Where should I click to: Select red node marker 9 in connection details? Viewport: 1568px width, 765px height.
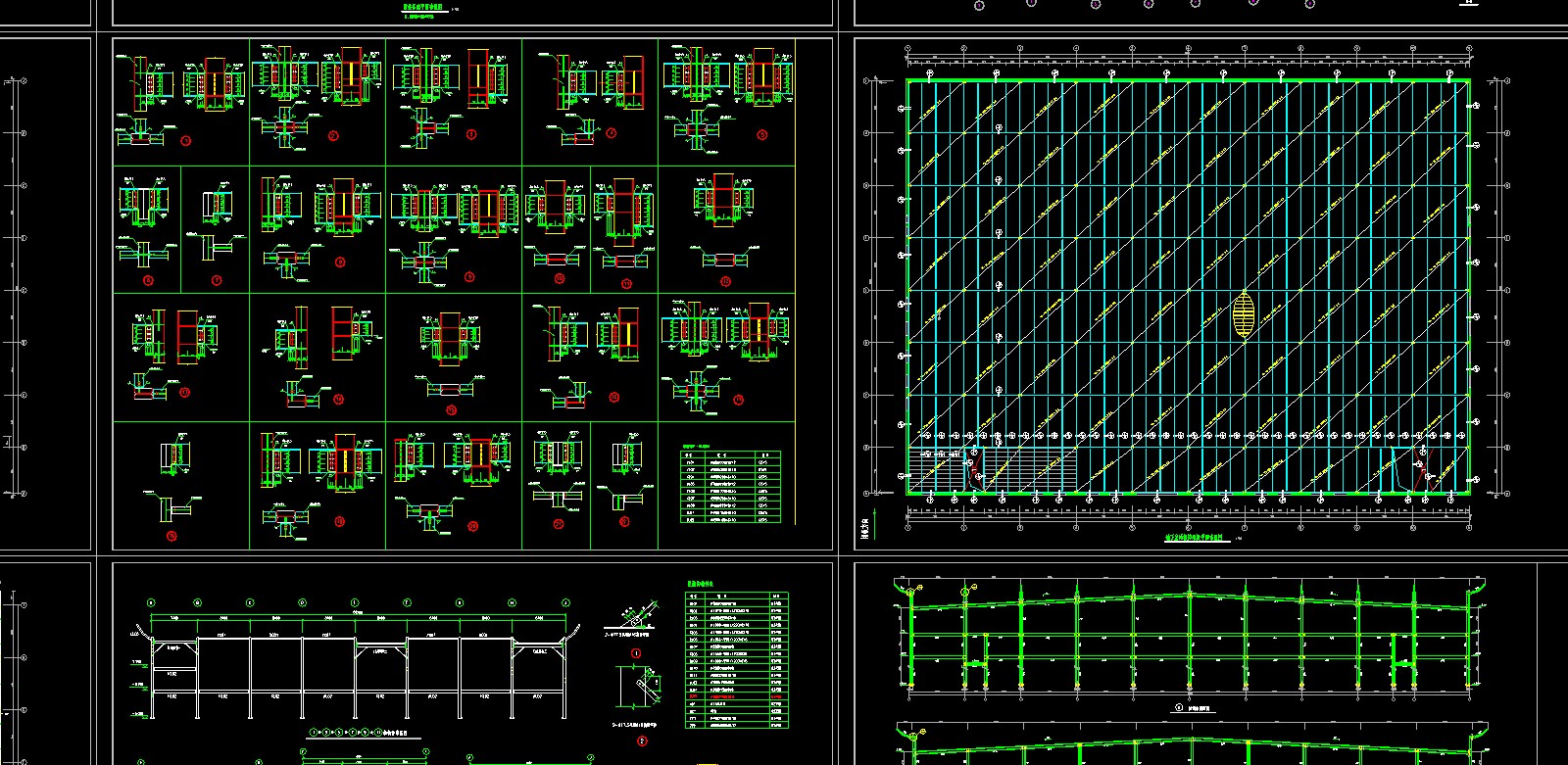pyautogui.click(x=469, y=277)
